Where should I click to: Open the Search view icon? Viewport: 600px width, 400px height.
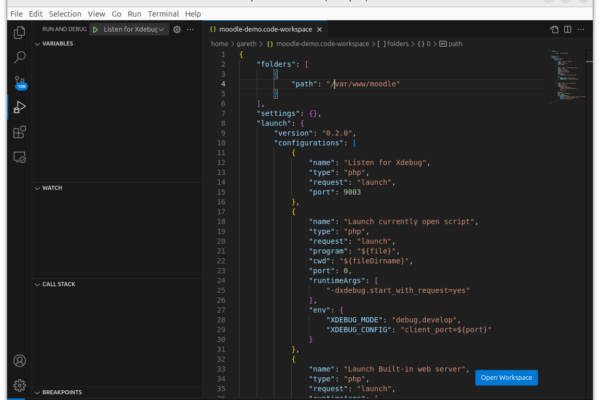click(x=20, y=57)
